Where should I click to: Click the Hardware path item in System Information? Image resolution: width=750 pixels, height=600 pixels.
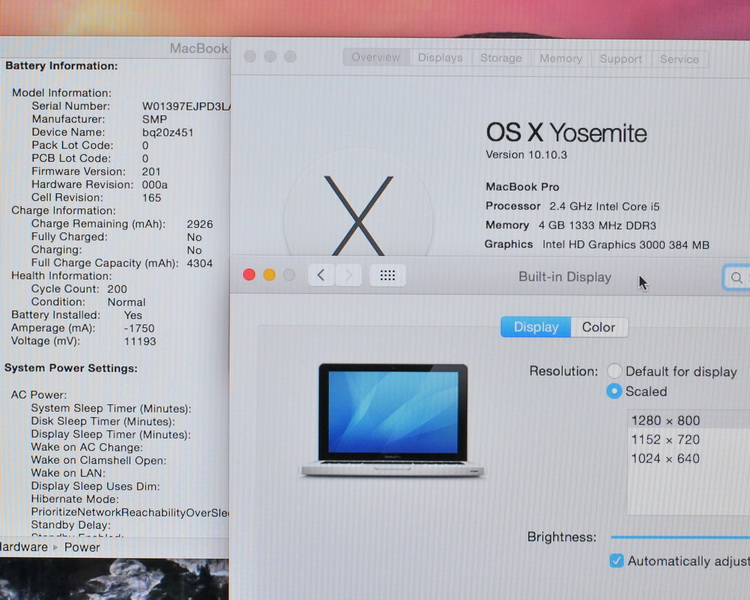[24, 547]
